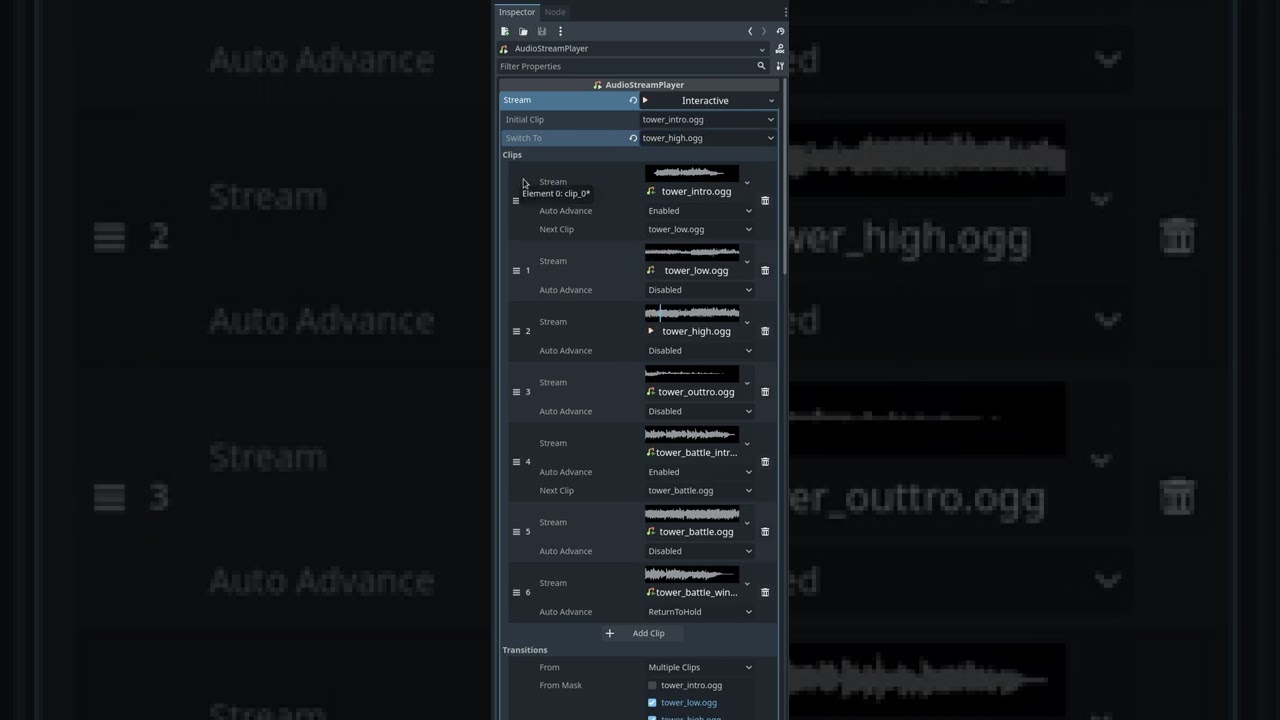The image size is (1280, 720).
Task: Grab the reorder handle for clip 4
Action: 516,462
